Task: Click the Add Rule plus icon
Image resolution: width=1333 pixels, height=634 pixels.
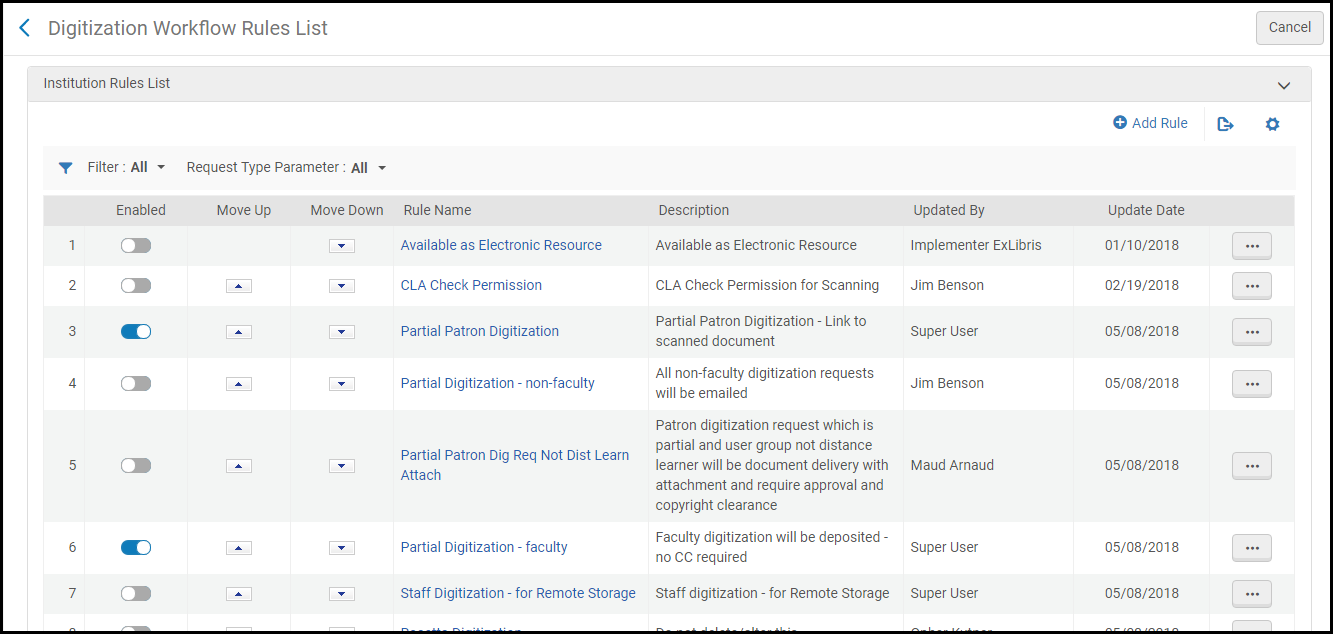Action: pos(1120,123)
